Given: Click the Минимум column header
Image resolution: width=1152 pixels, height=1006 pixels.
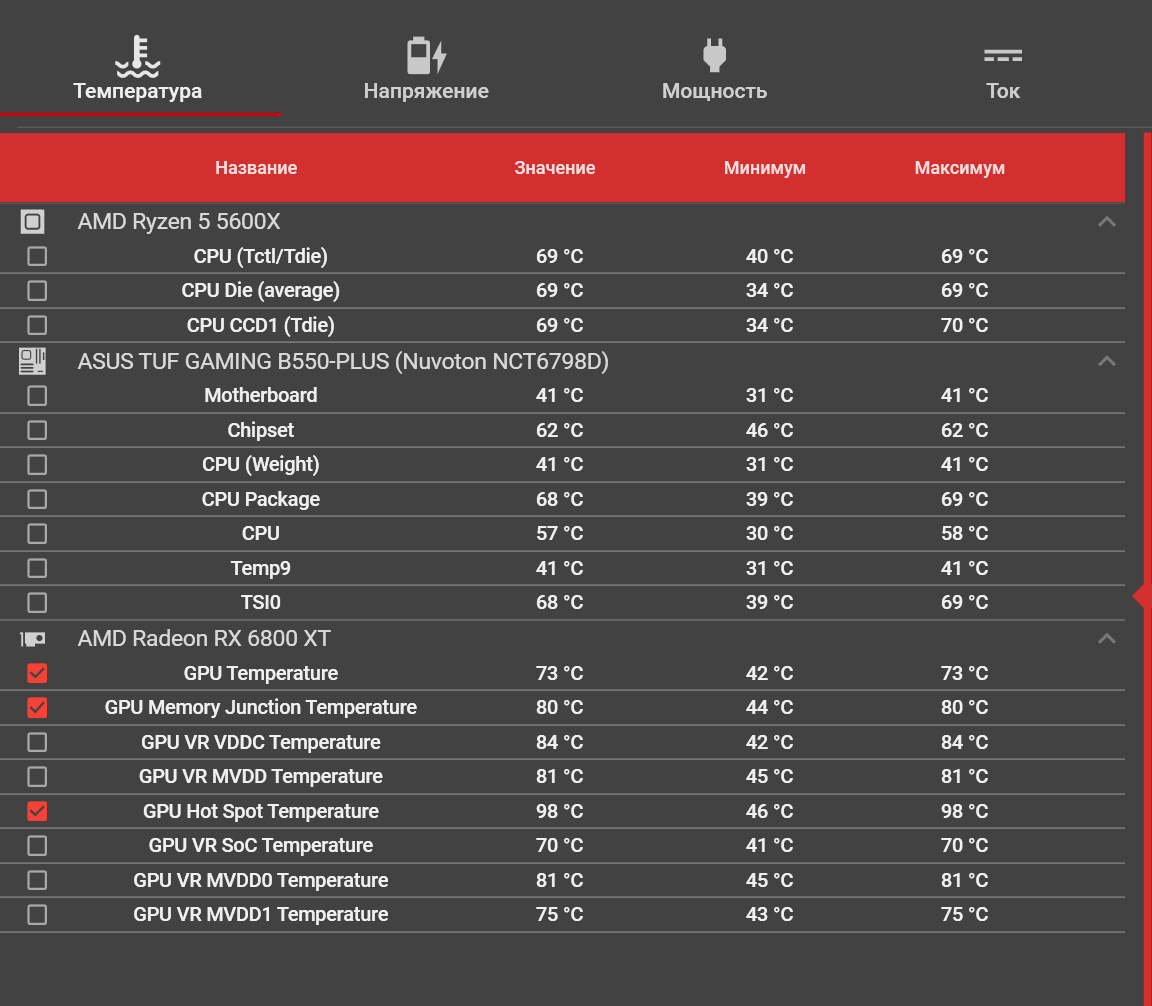Looking at the screenshot, I should [x=765, y=168].
